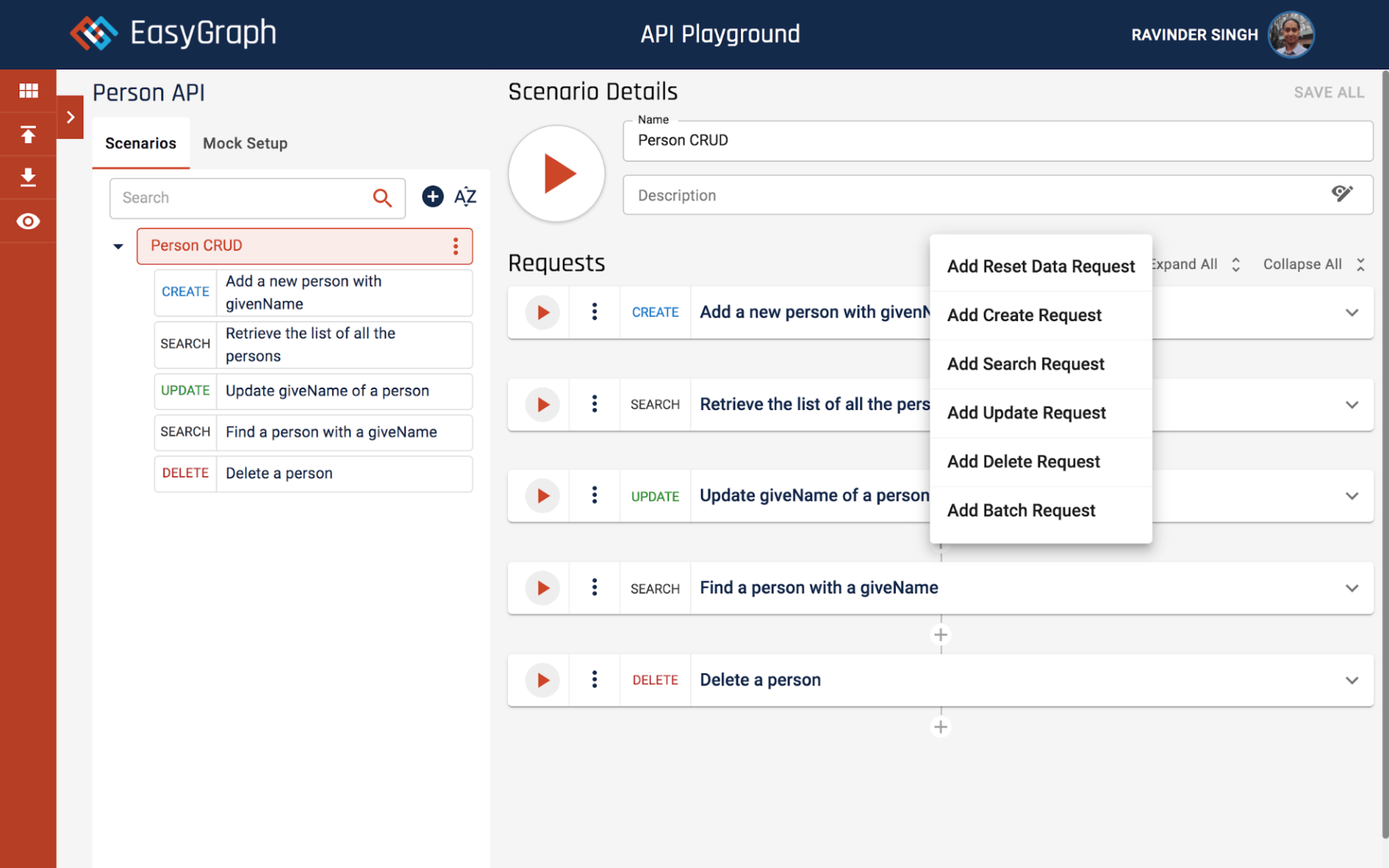This screenshot has width=1389, height=868.
Task: Switch to the Mock Setup tab
Action: (245, 143)
